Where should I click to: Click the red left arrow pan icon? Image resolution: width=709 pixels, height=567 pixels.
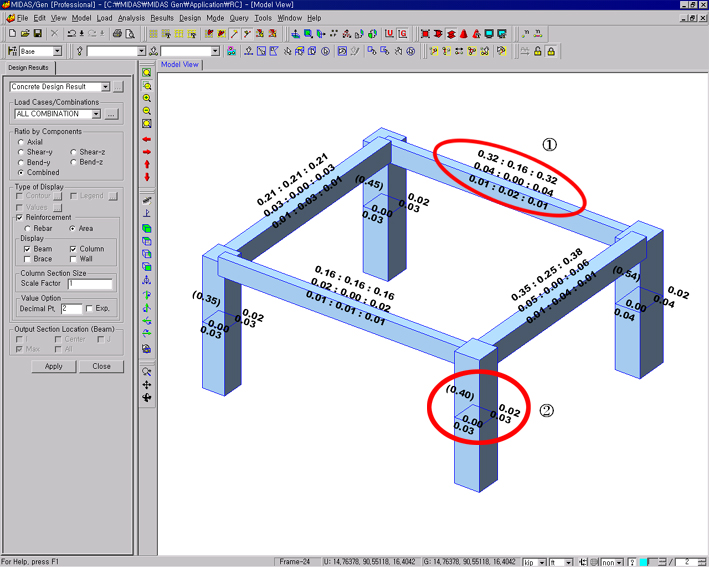click(x=147, y=138)
